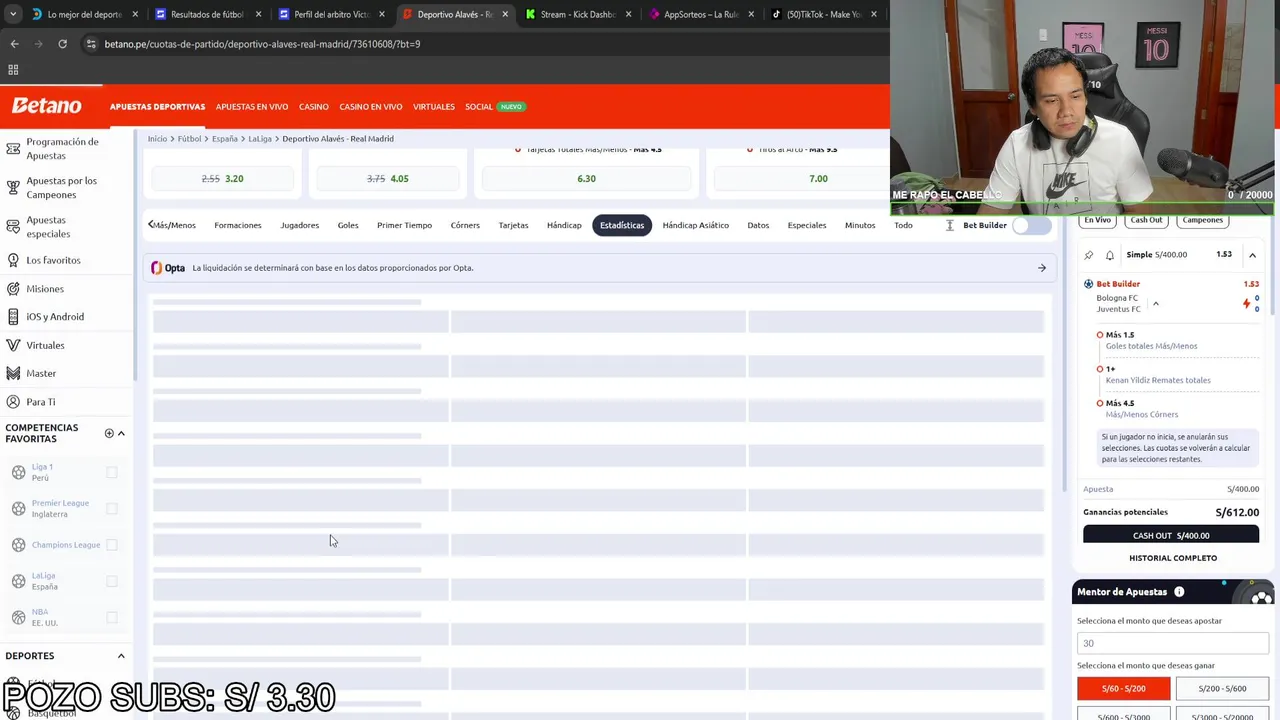Pin the bet slip with the pin icon
Screen dimensions: 1280x720
point(1089,255)
